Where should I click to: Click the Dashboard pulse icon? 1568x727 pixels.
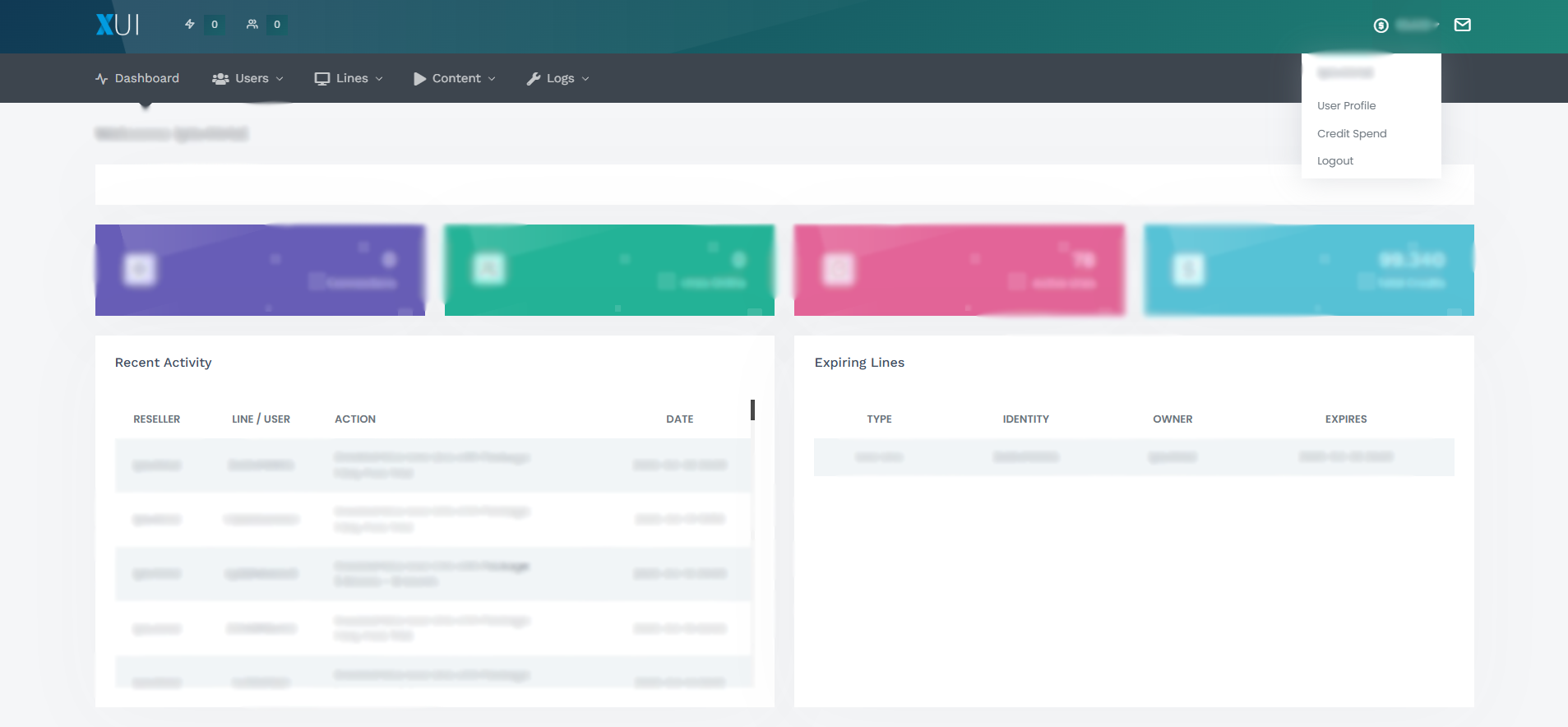tap(102, 79)
